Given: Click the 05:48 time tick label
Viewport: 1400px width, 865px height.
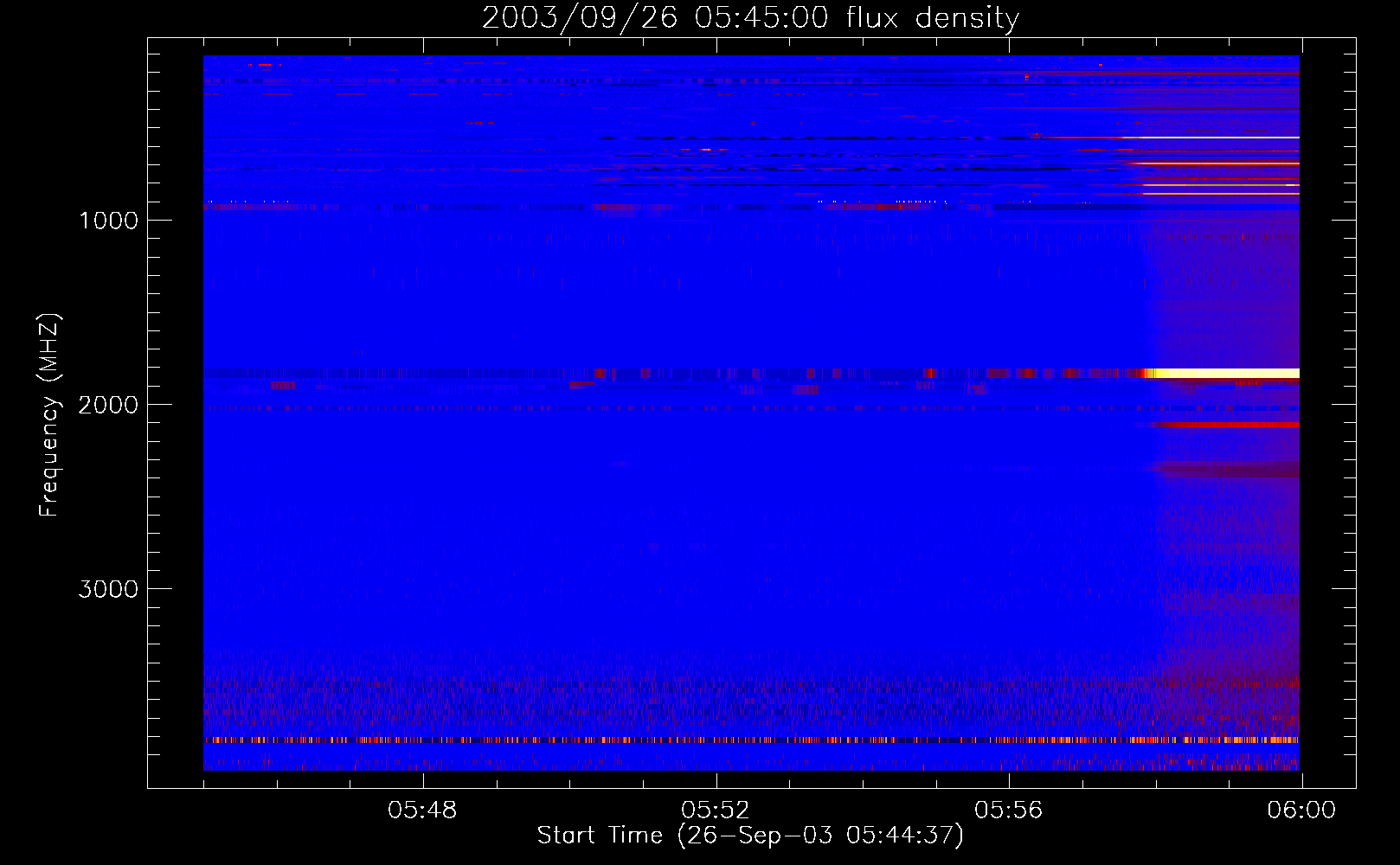Looking at the screenshot, I should (422, 811).
